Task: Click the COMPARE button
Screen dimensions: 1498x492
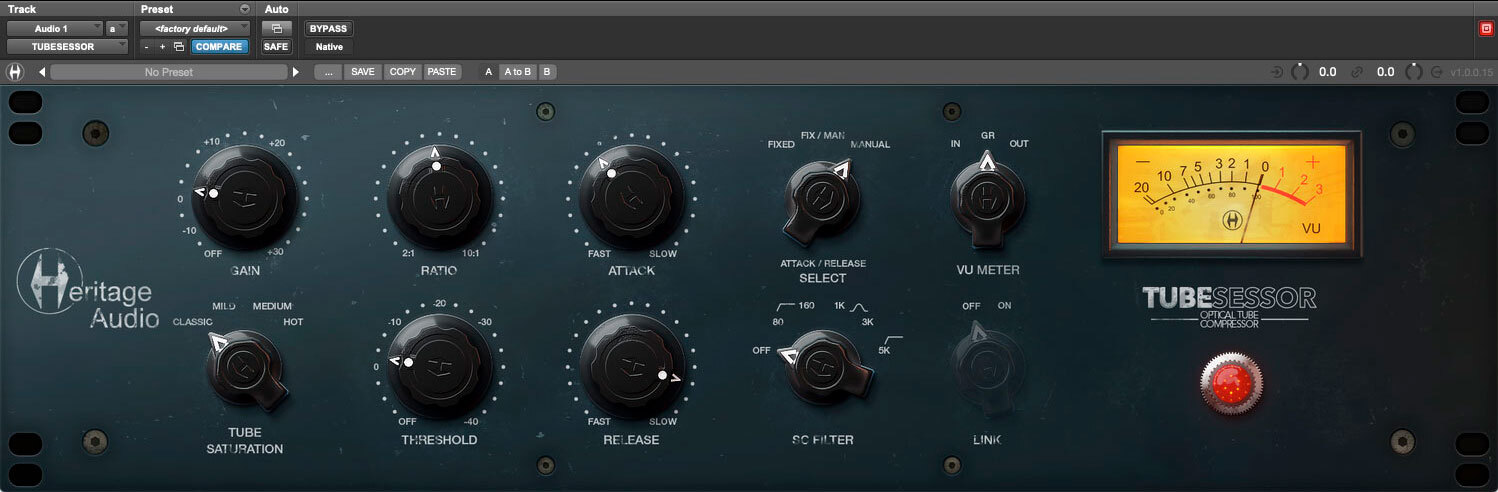Action: [219, 47]
